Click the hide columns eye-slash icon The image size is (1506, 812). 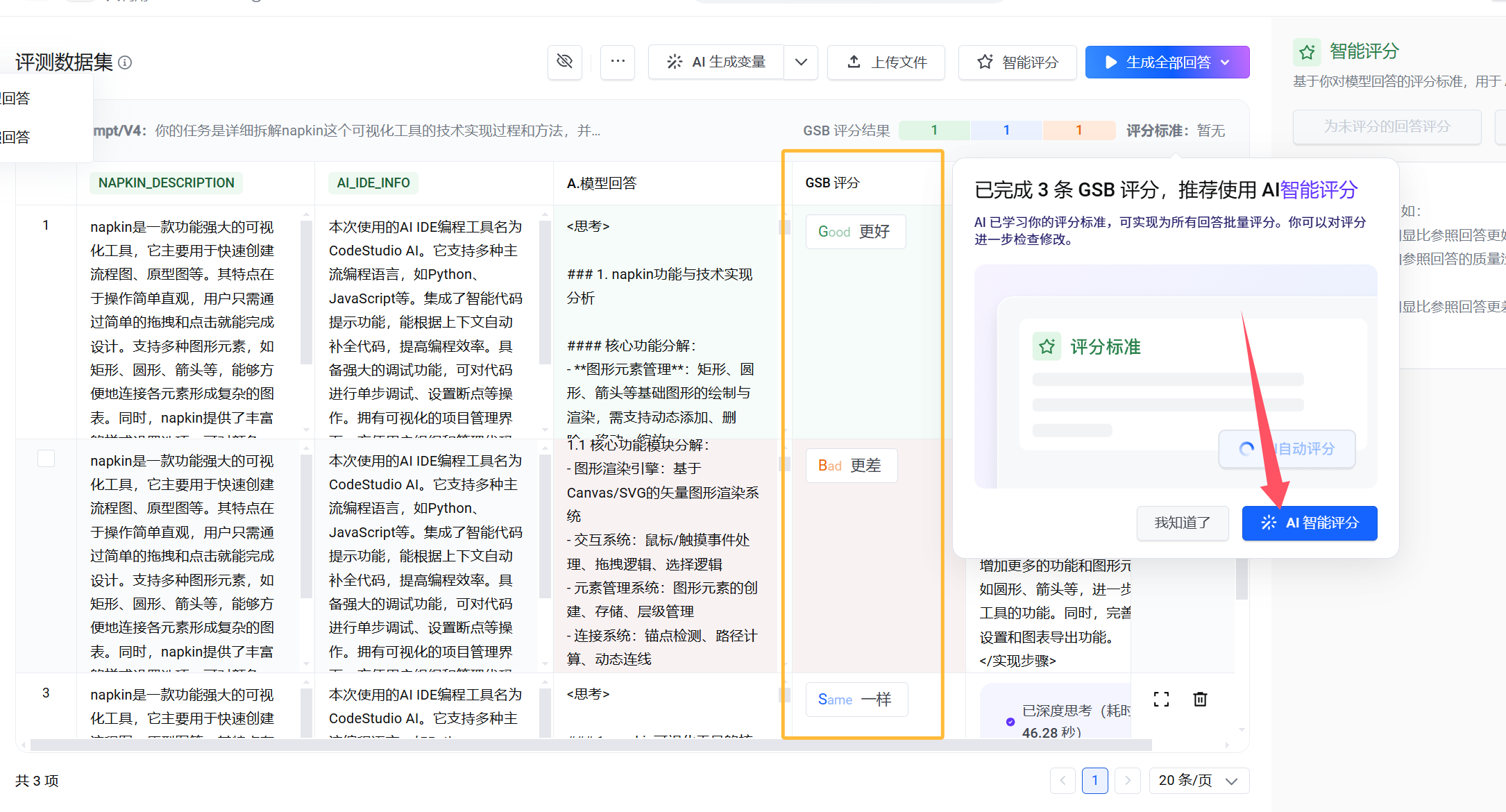564,62
